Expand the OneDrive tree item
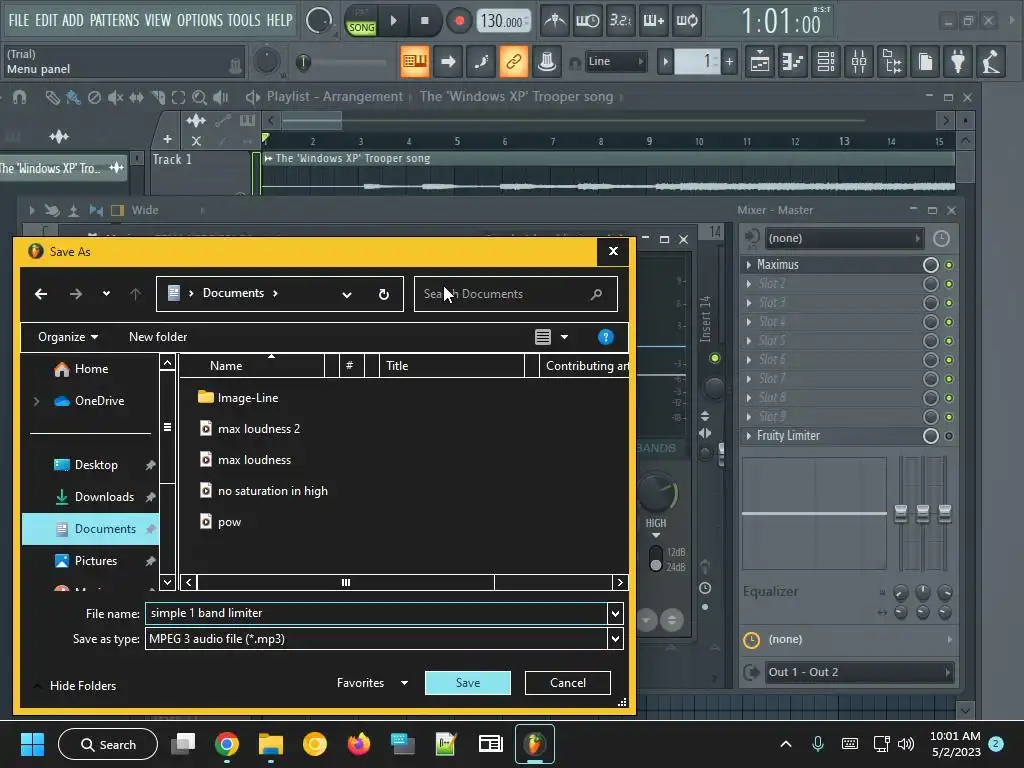 click(x=37, y=401)
